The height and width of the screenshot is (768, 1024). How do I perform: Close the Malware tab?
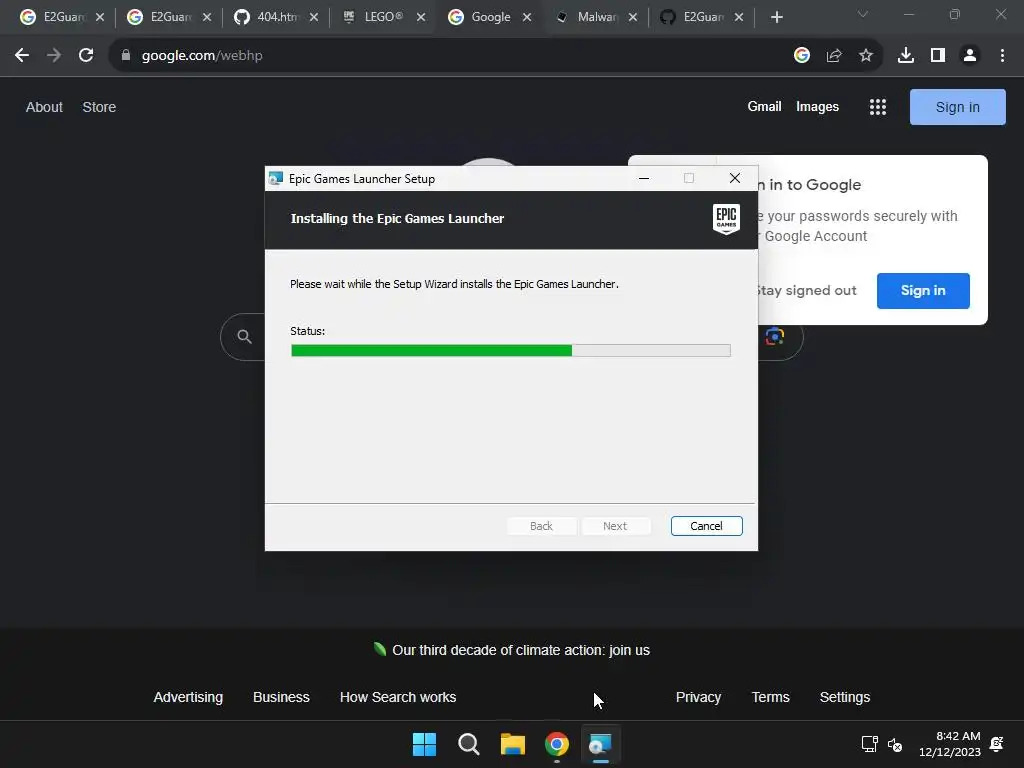(x=632, y=17)
